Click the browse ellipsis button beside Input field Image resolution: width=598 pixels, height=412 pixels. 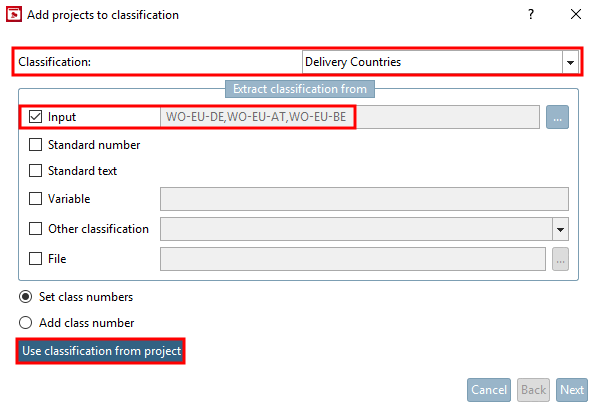pos(557,117)
